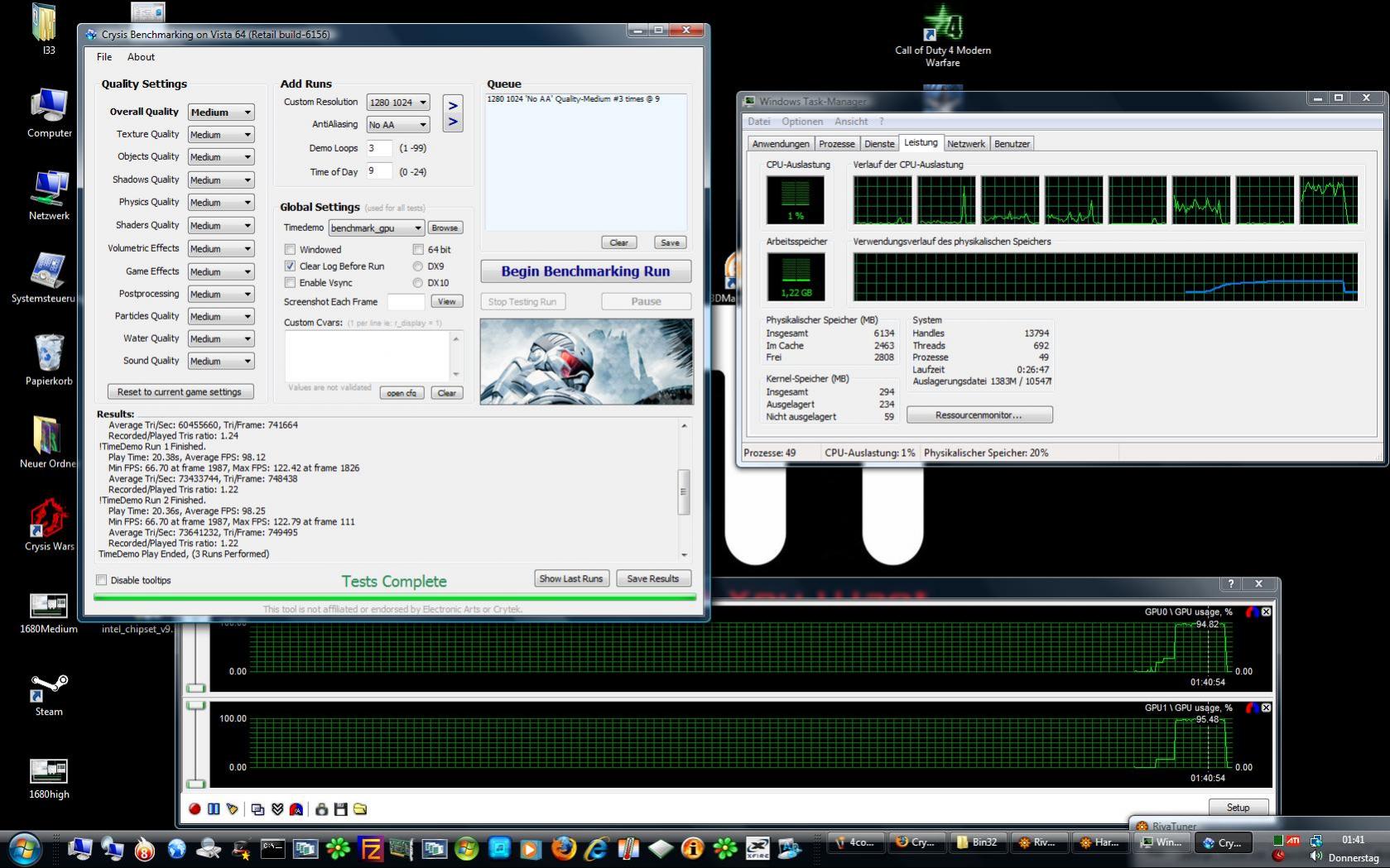Open the 1680high desktop file

(49, 779)
